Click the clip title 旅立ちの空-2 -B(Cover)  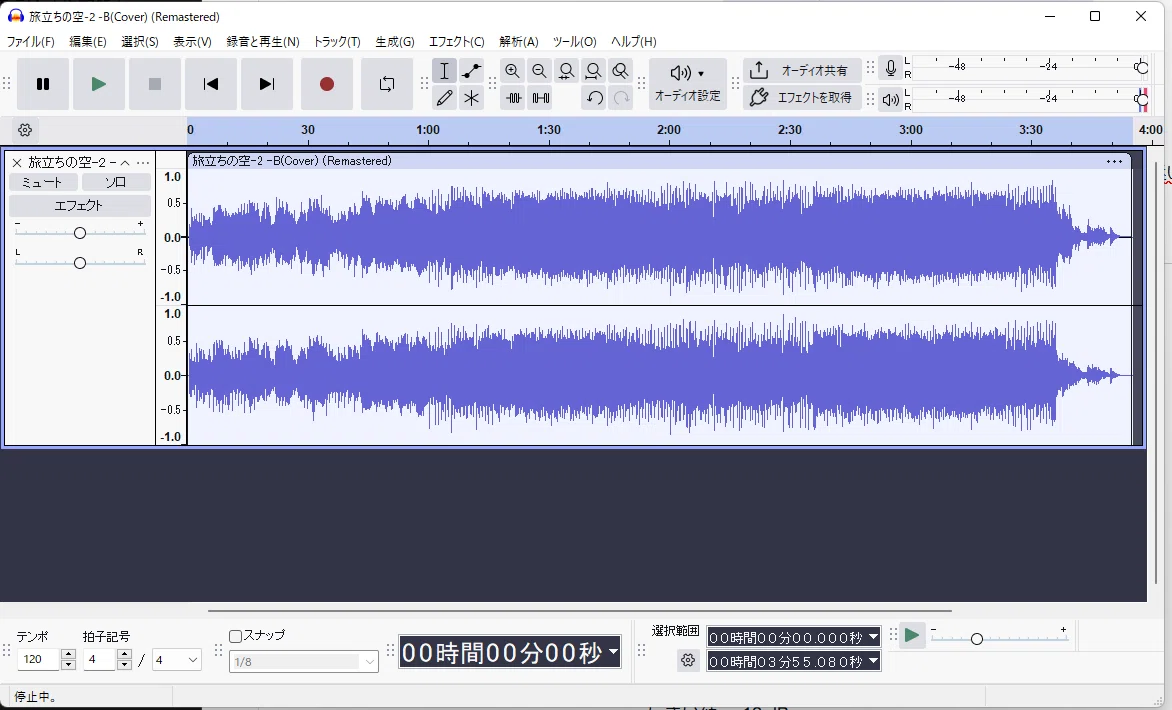[x=292, y=161]
